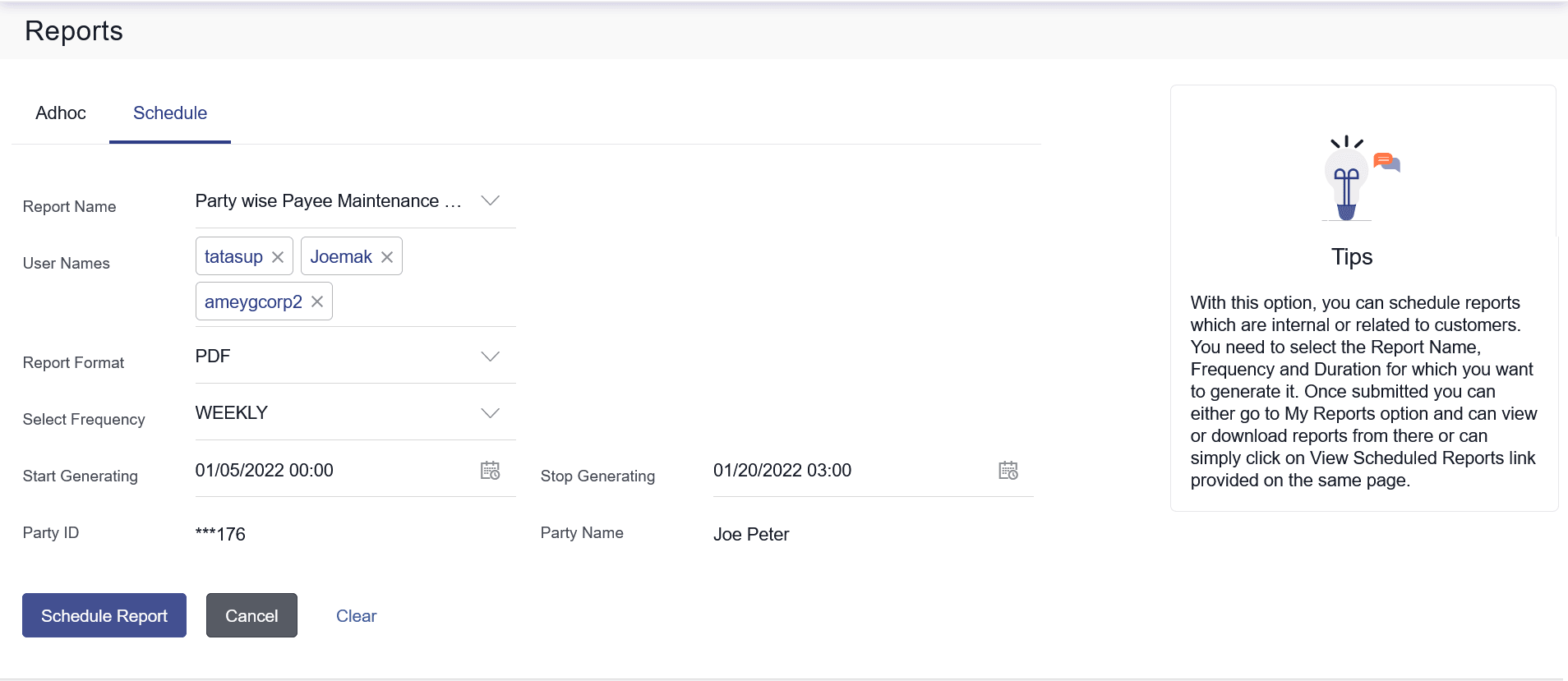Switch to the Adhoc tab
This screenshot has height=681, width=1568.
click(x=61, y=113)
